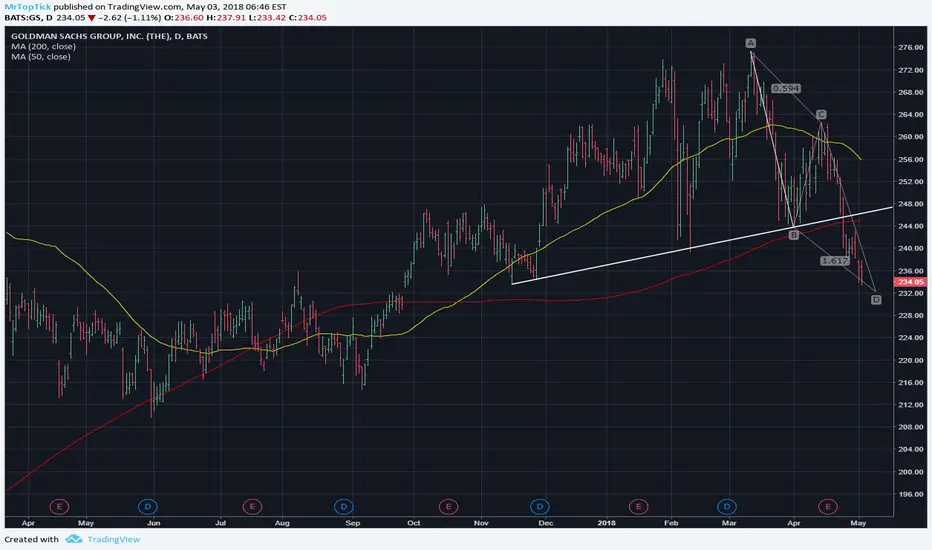Click the BATS:GS symbol in the header
932x550 pixels.
pos(23,18)
